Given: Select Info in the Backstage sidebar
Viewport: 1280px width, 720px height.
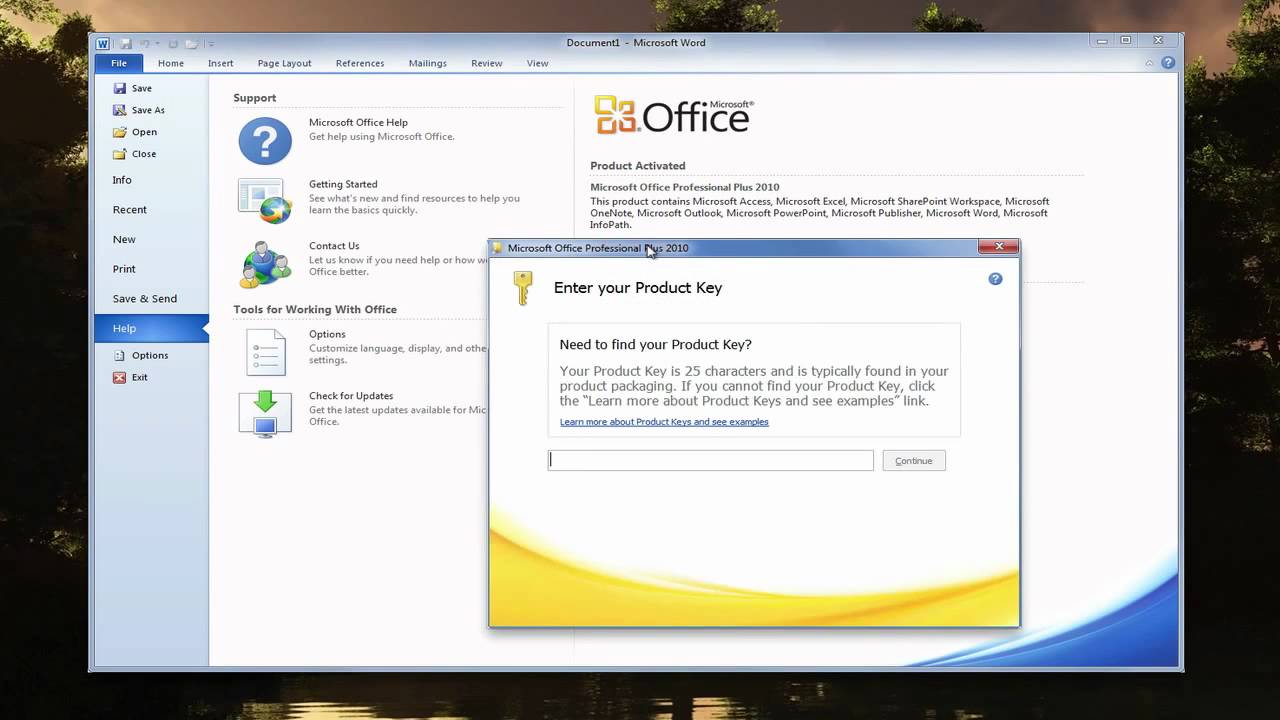Looking at the screenshot, I should pyautogui.click(x=152, y=180).
